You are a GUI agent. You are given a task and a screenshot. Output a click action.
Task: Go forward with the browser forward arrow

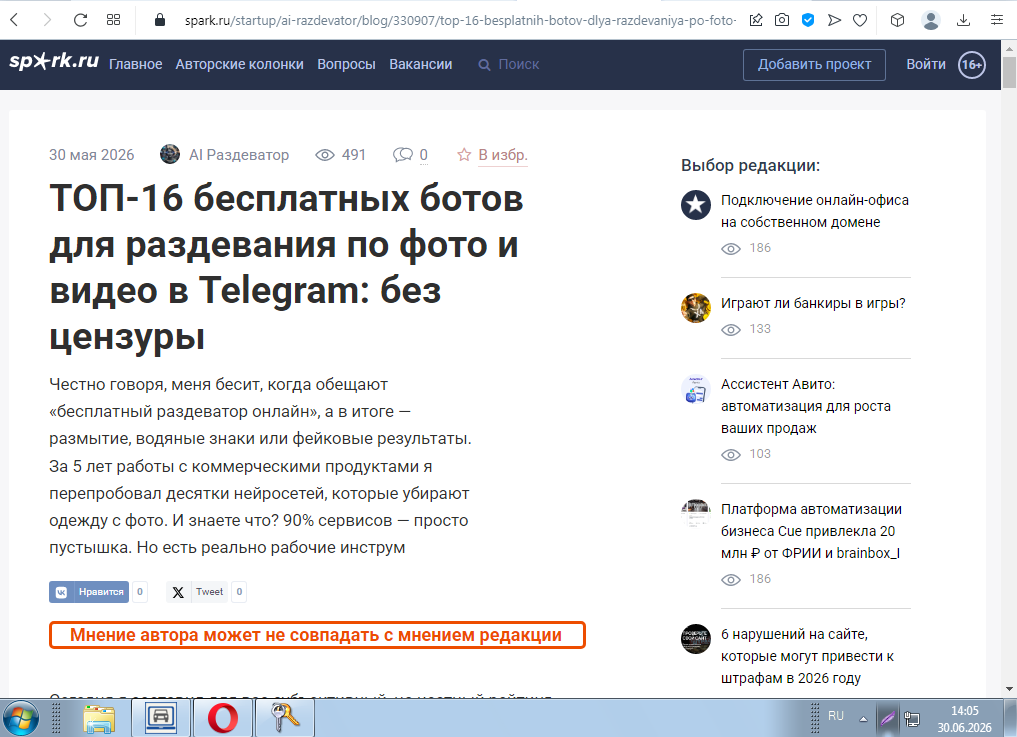click(x=47, y=20)
